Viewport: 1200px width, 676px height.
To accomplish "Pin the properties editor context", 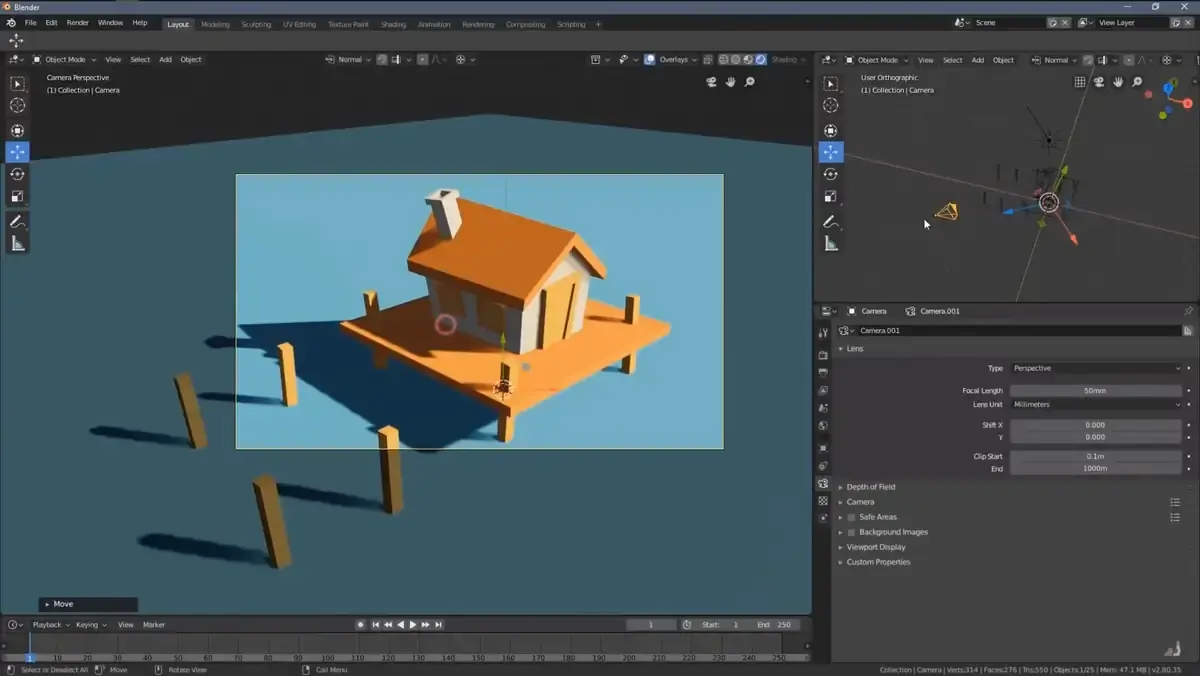I will point(1188,311).
